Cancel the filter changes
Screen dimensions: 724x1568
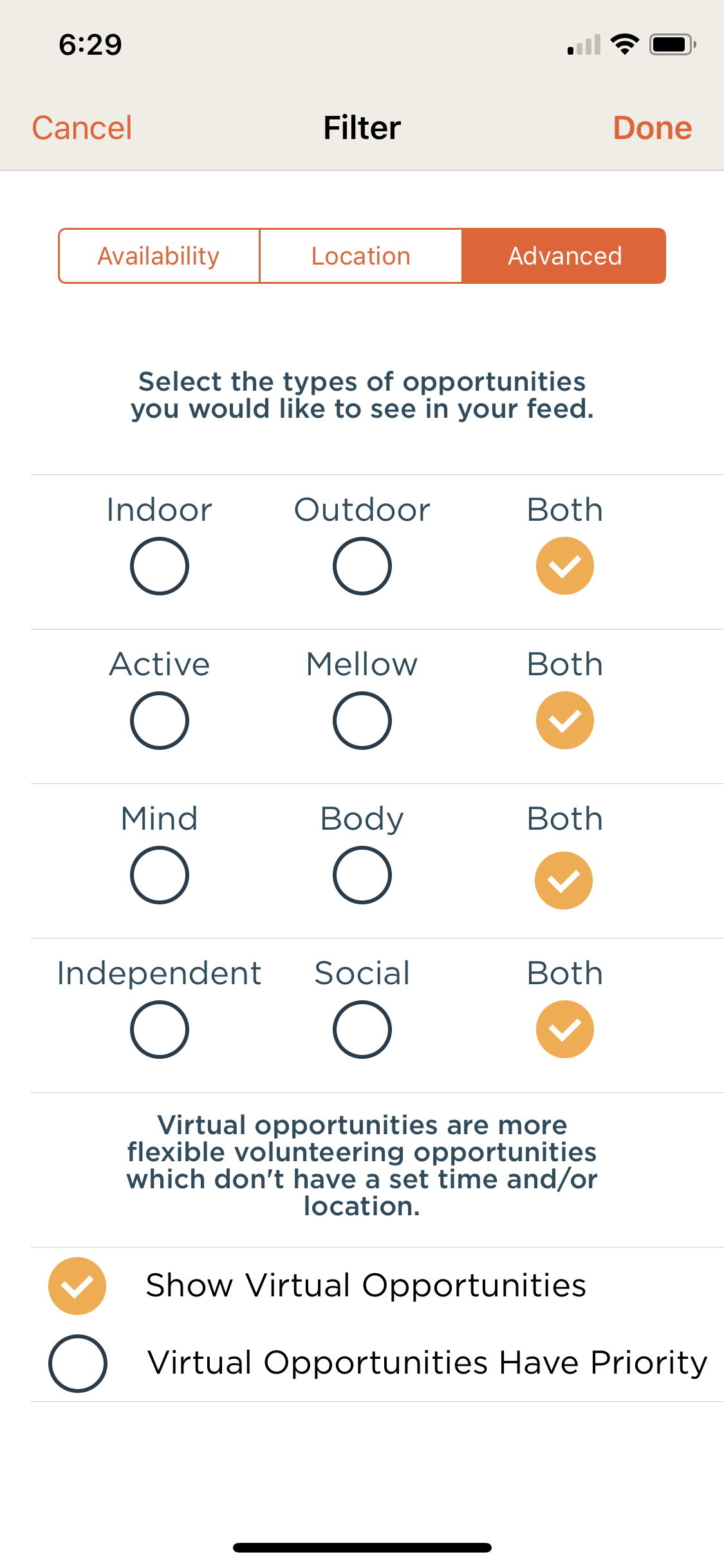pyautogui.click(x=82, y=127)
